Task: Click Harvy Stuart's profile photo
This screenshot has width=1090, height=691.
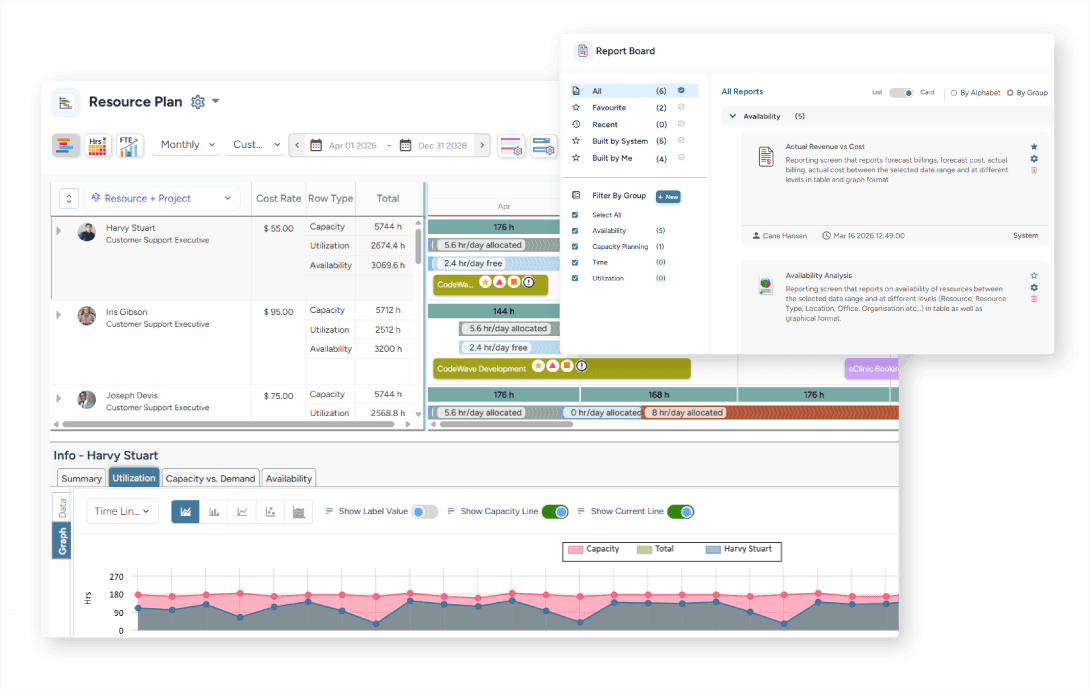Action: point(87,232)
